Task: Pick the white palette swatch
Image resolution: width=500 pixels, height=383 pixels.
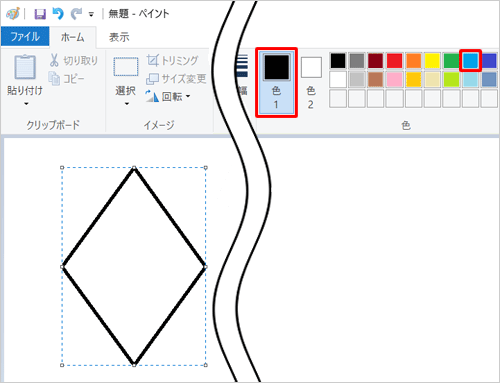Action: tap(338, 79)
